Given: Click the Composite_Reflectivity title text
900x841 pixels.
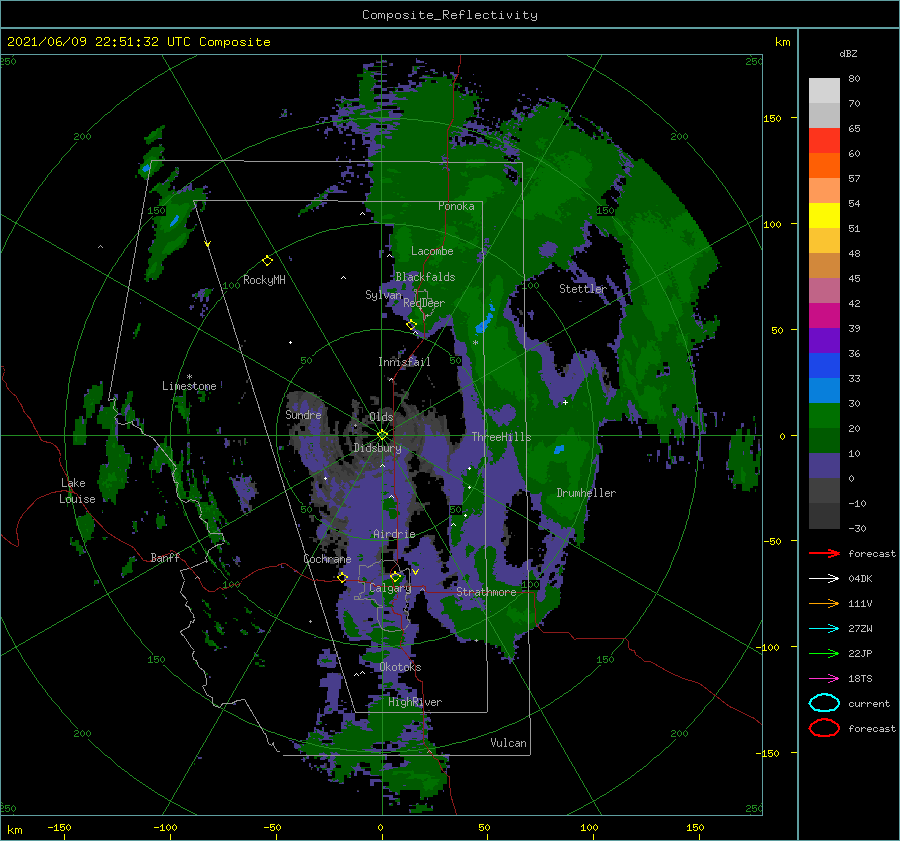Looking at the screenshot, I should point(450,15).
